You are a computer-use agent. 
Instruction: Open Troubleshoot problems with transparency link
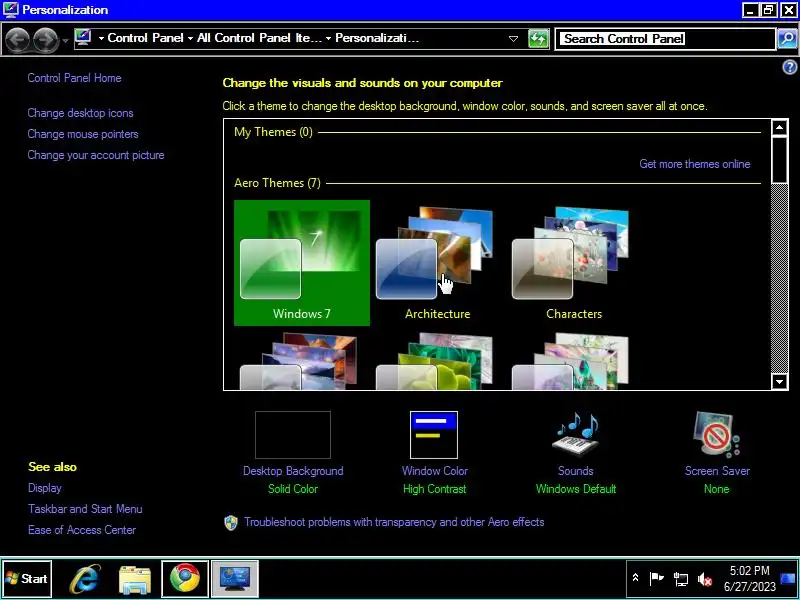point(394,522)
